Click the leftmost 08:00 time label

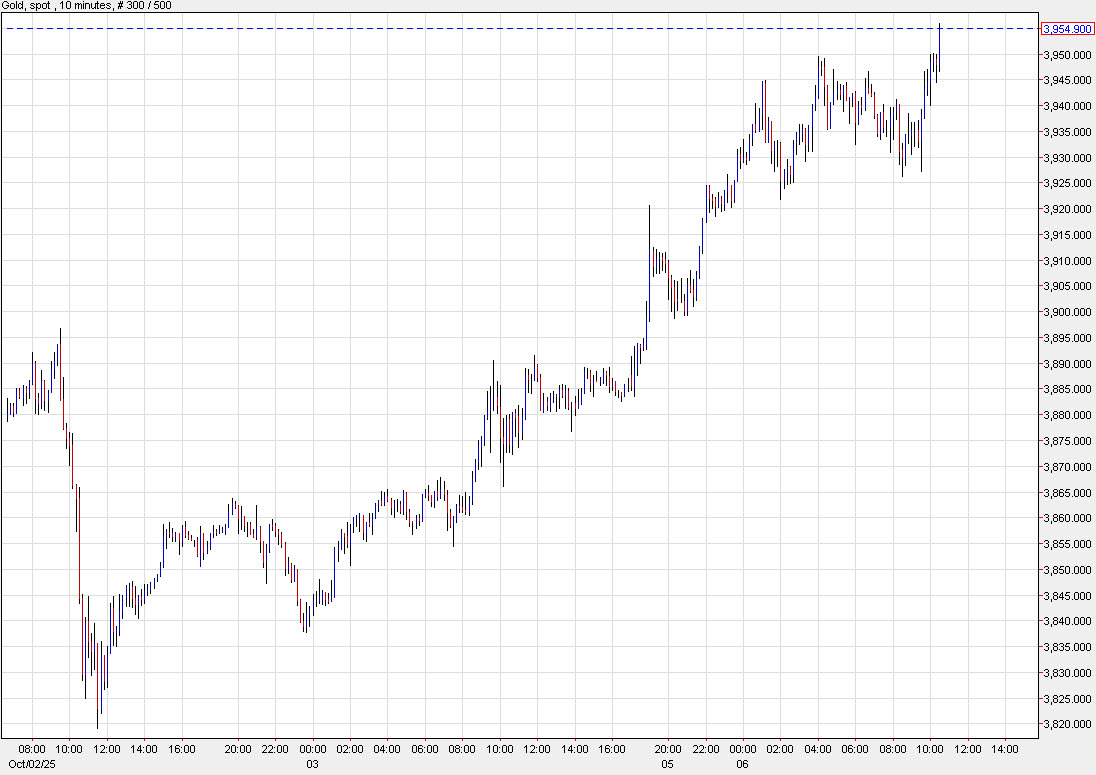32,748
